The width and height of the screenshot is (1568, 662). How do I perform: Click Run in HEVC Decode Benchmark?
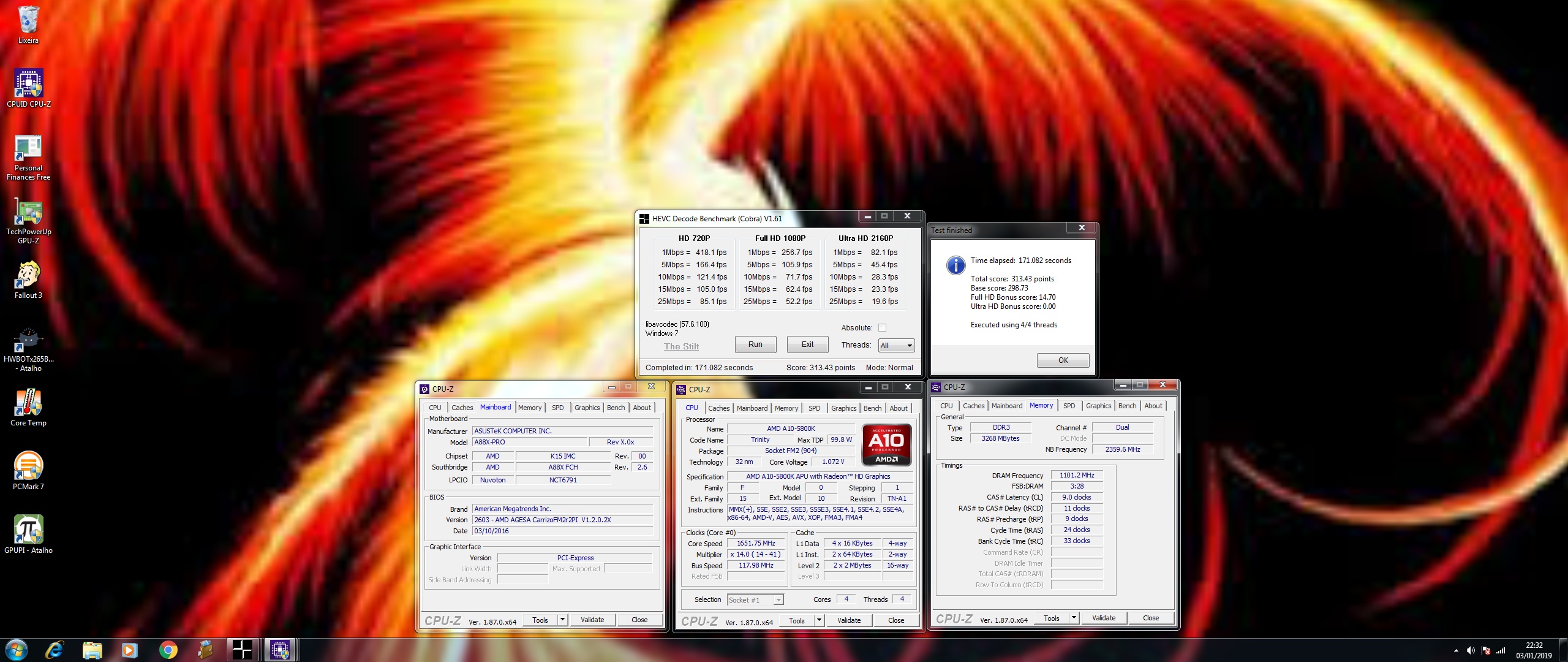(755, 344)
